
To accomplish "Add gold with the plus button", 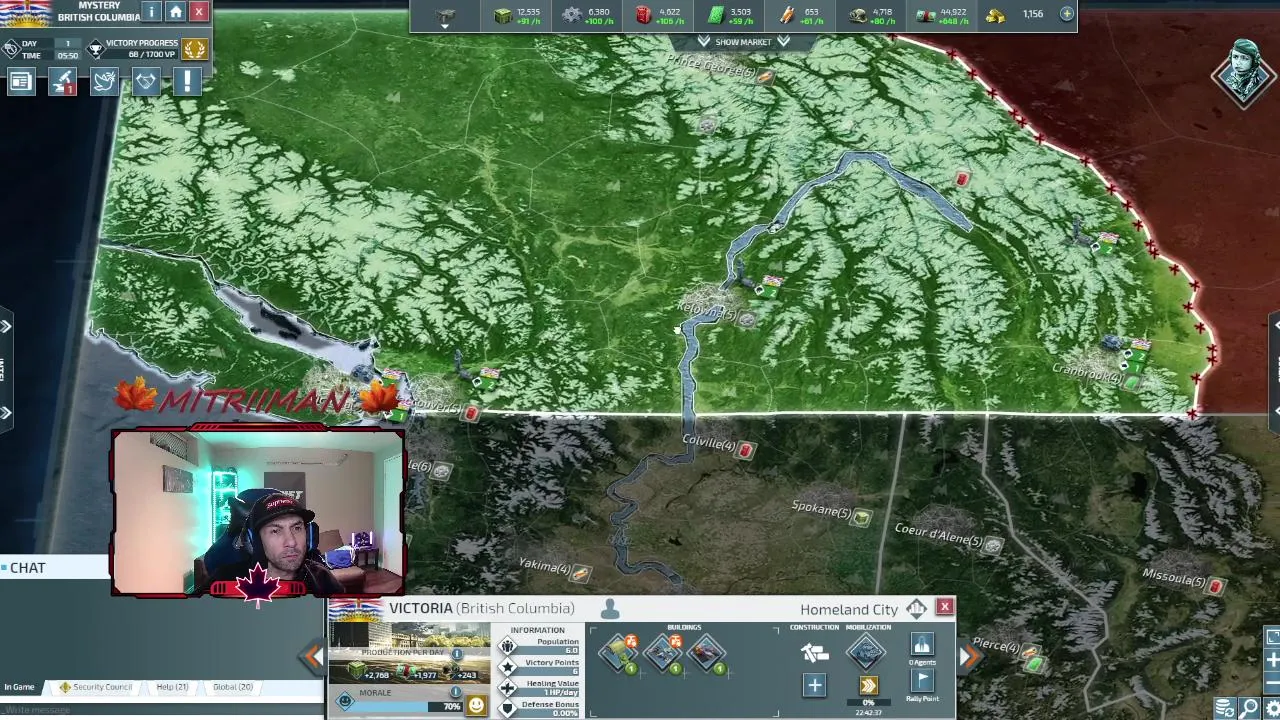I will tap(1067, 14).
